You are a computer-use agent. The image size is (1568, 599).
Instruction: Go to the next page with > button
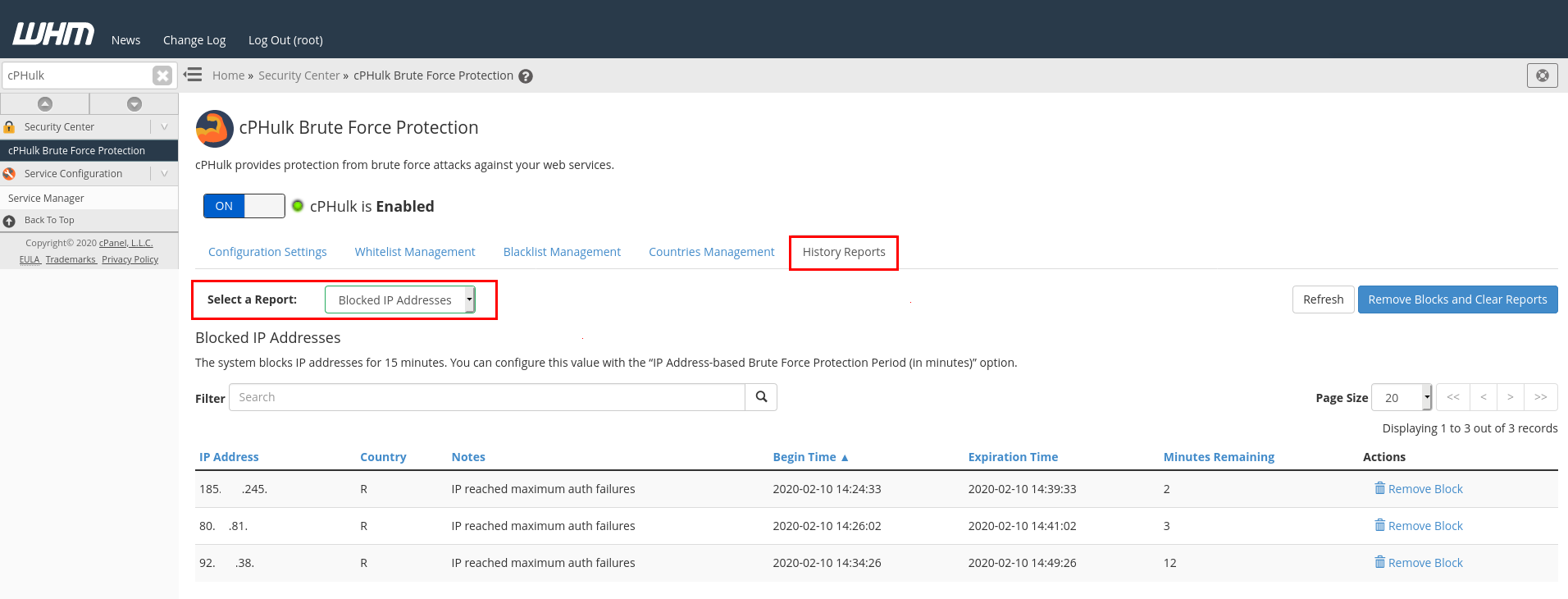(x=1510, y=397)
